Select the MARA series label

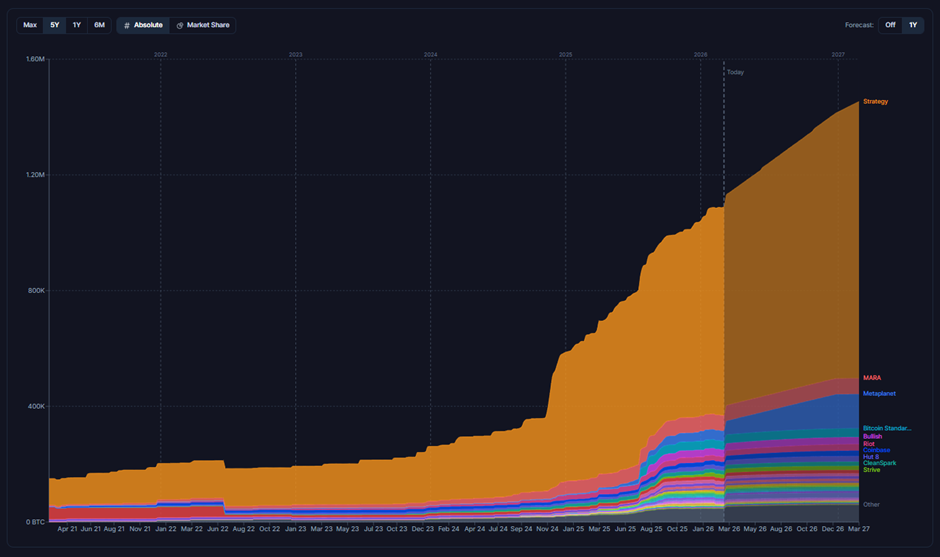871,378
